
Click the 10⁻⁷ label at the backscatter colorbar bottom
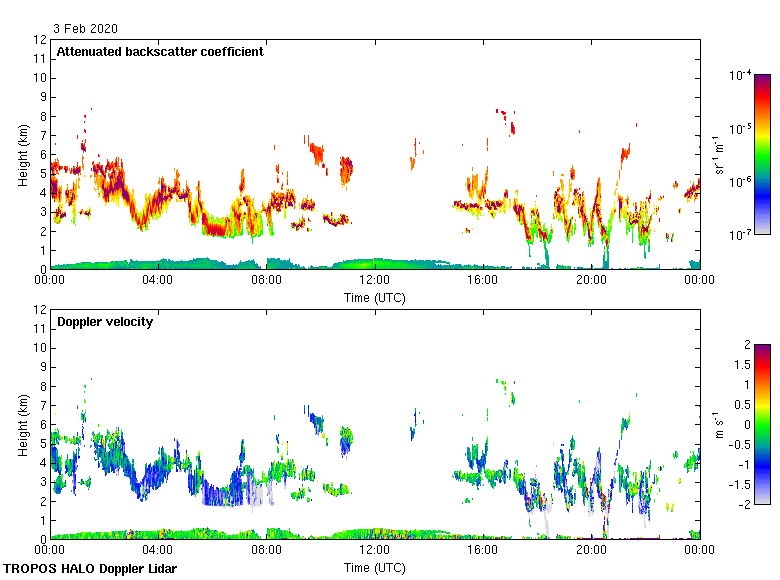click(741, 234)
